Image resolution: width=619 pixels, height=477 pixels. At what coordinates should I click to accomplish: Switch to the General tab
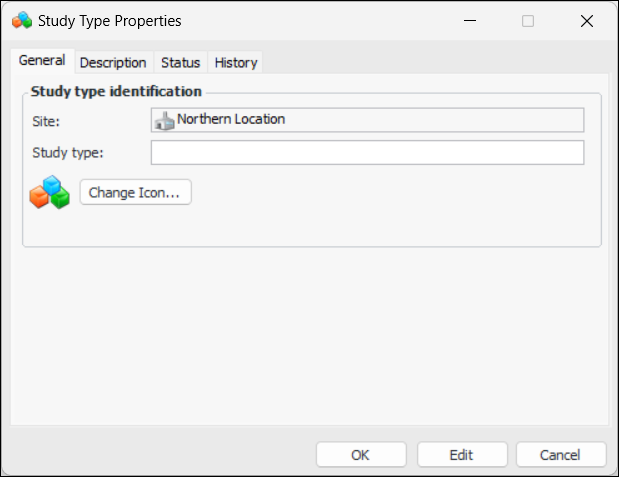[x=42, y=61]
